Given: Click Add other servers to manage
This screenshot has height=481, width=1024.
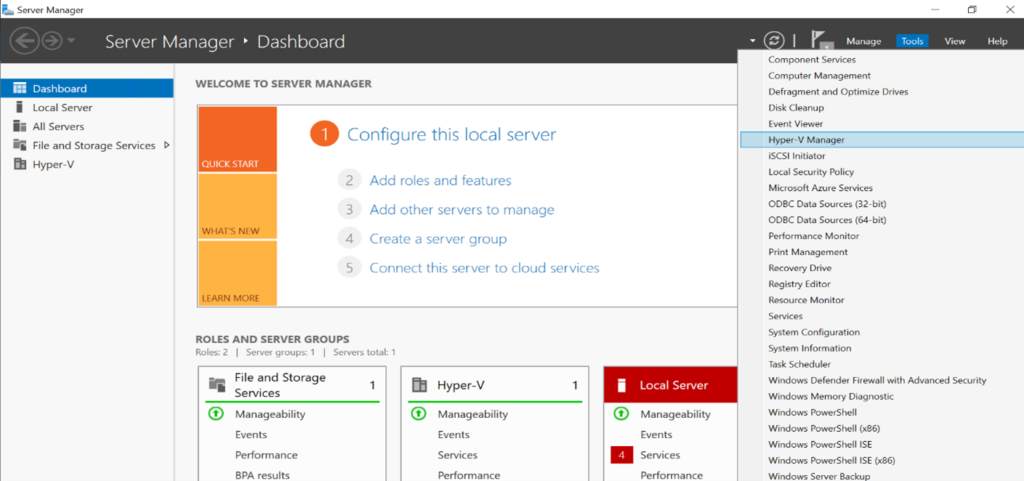Looking at the screenshot, I should click(x=462, y=209).
